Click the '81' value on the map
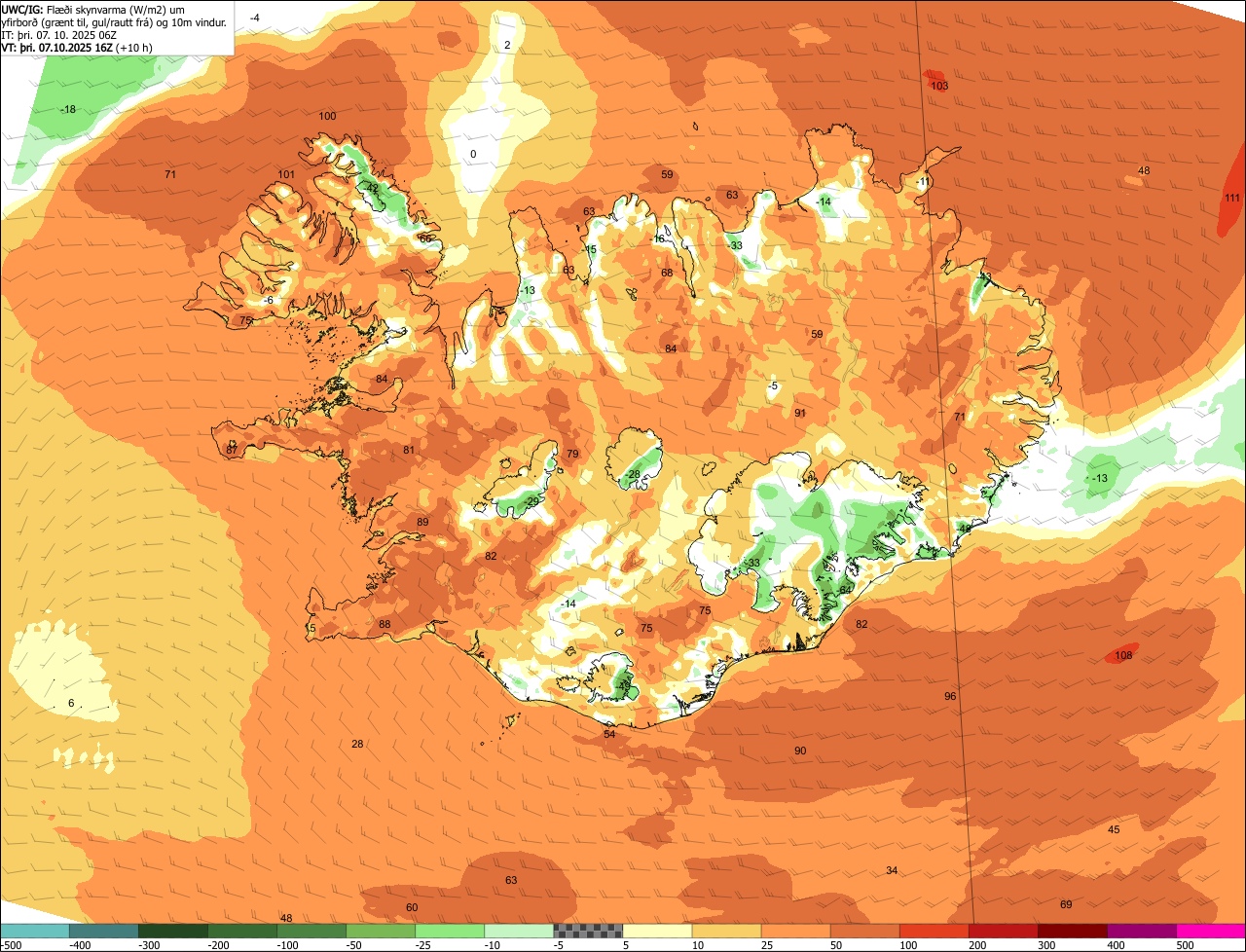The width and height of the screenshot is (1246, 952). [x=409, y=450]
